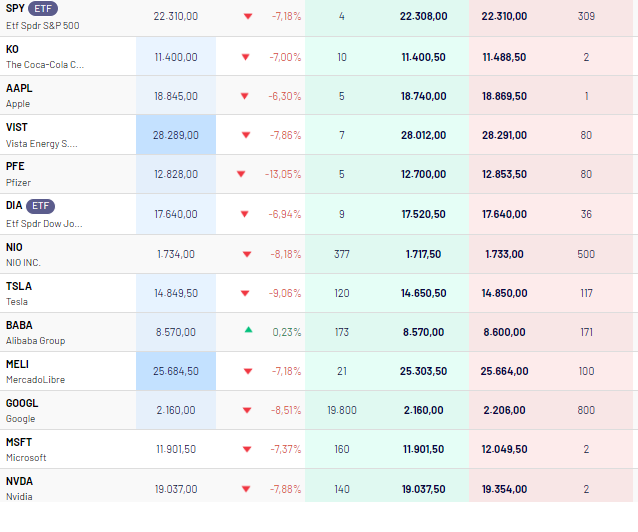The width and height of the screenshot is (638, 532).
Task: Click bid price 1.717,50 of NIO
Action: tap(424, 254)
